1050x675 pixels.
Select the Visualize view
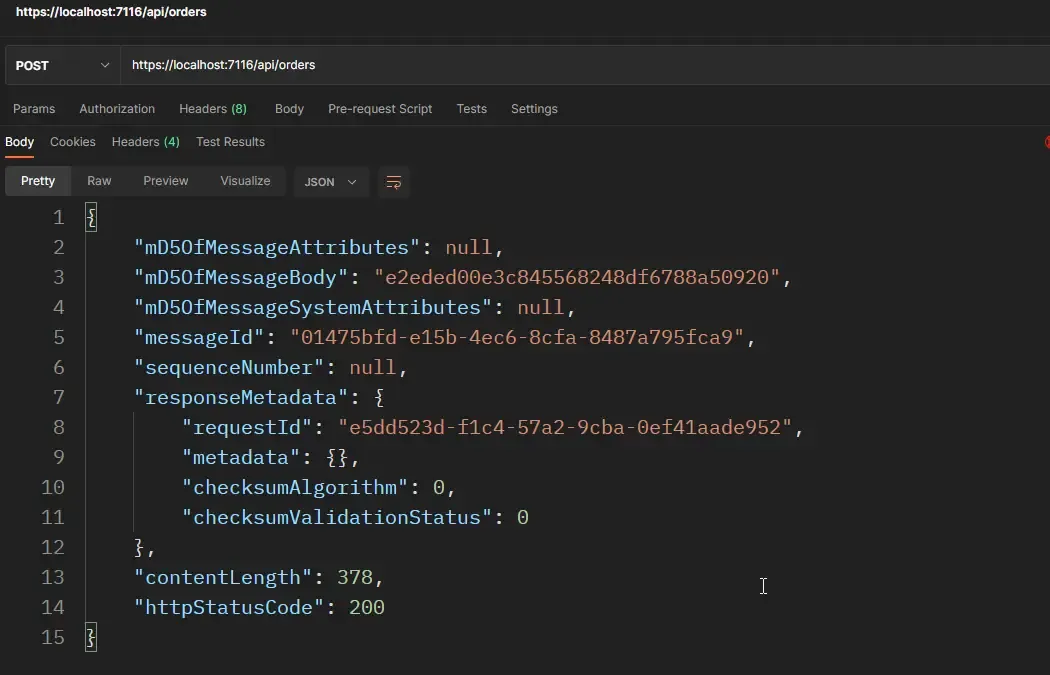245,181
